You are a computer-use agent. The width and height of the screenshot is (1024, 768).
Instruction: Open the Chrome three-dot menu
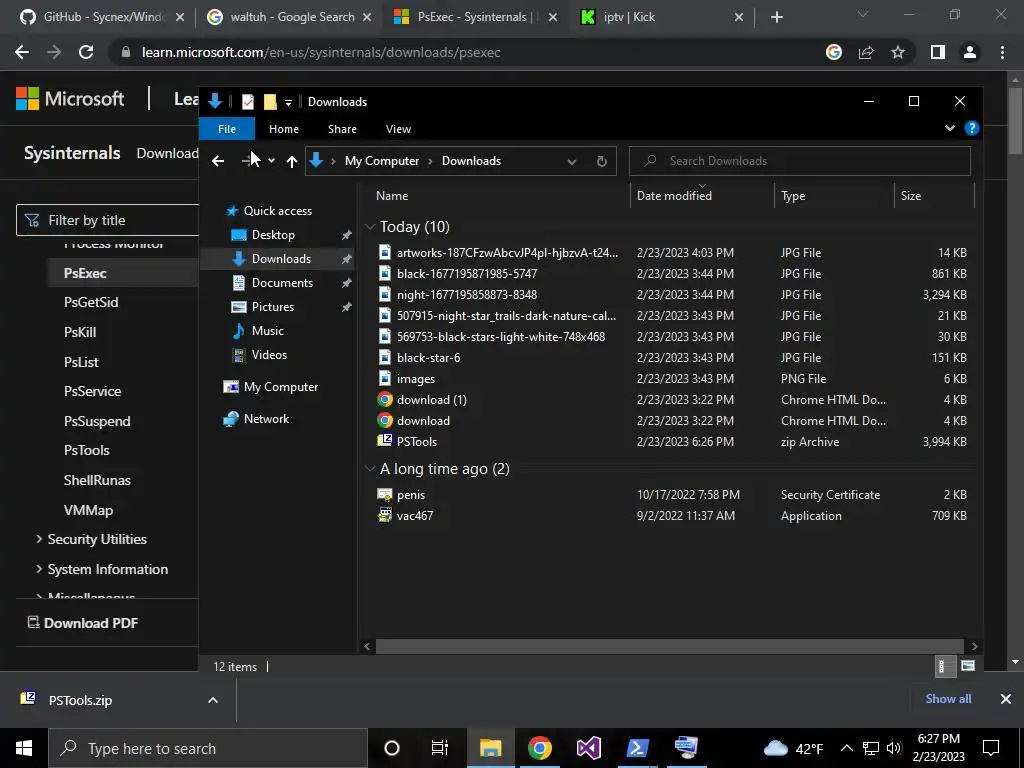pos(1002,52)
